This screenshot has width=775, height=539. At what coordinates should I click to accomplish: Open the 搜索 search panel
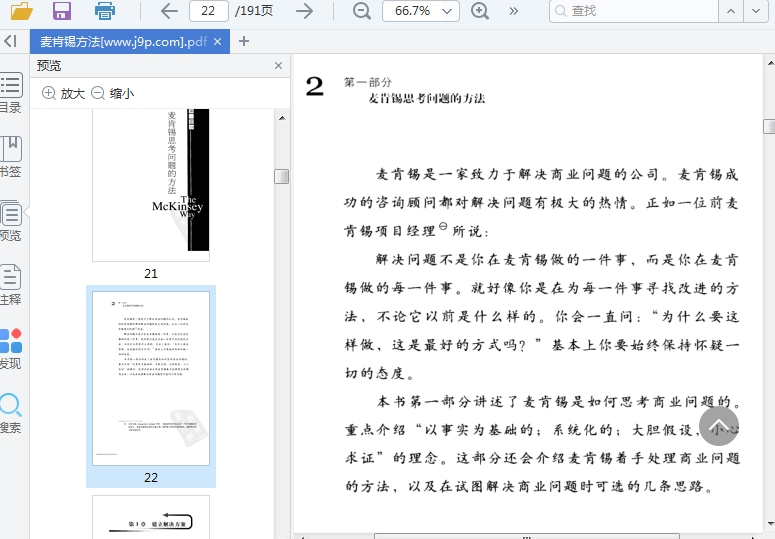click(x=10, y=413)
